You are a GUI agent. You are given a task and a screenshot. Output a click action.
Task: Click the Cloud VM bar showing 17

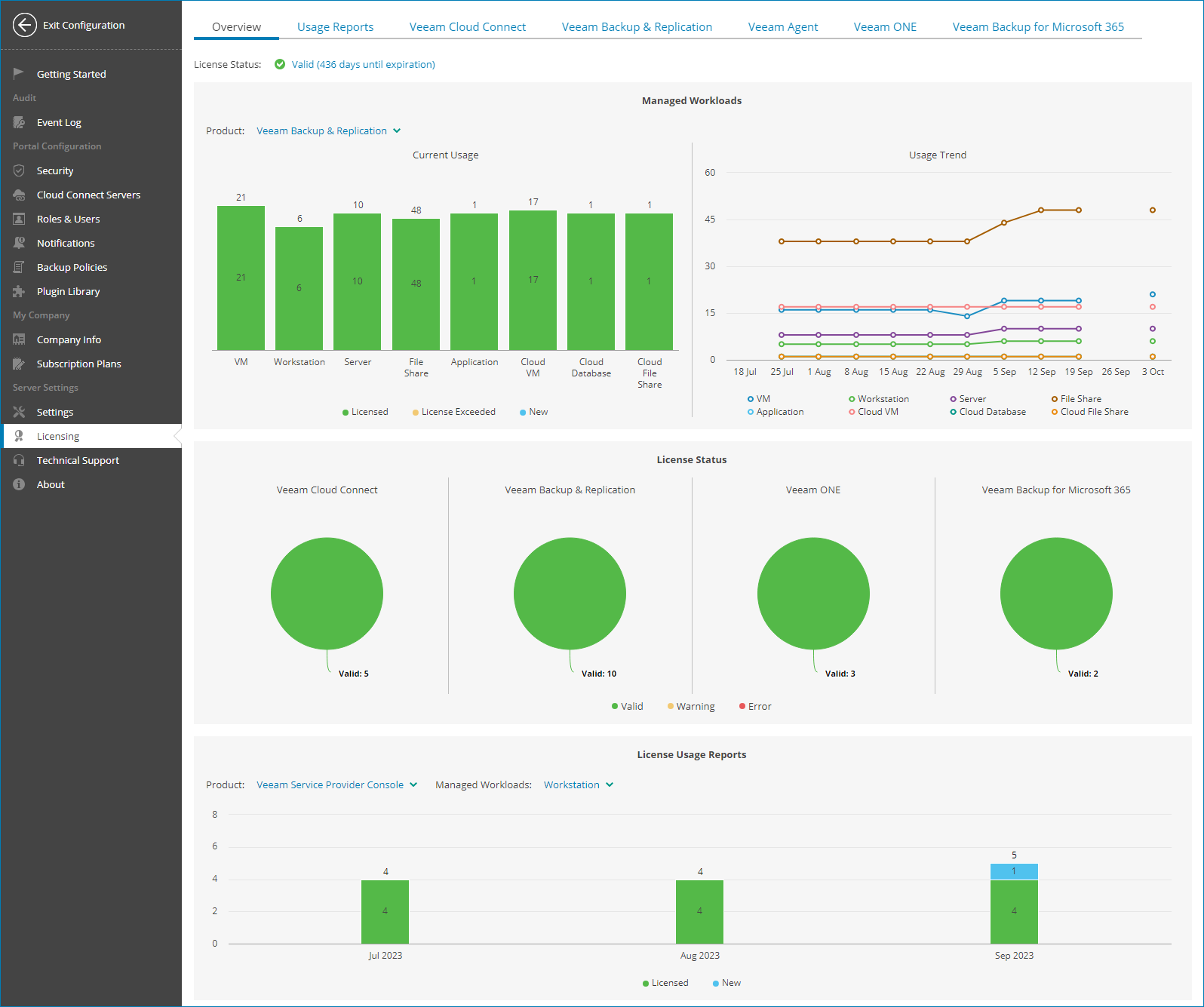point(533,280)
